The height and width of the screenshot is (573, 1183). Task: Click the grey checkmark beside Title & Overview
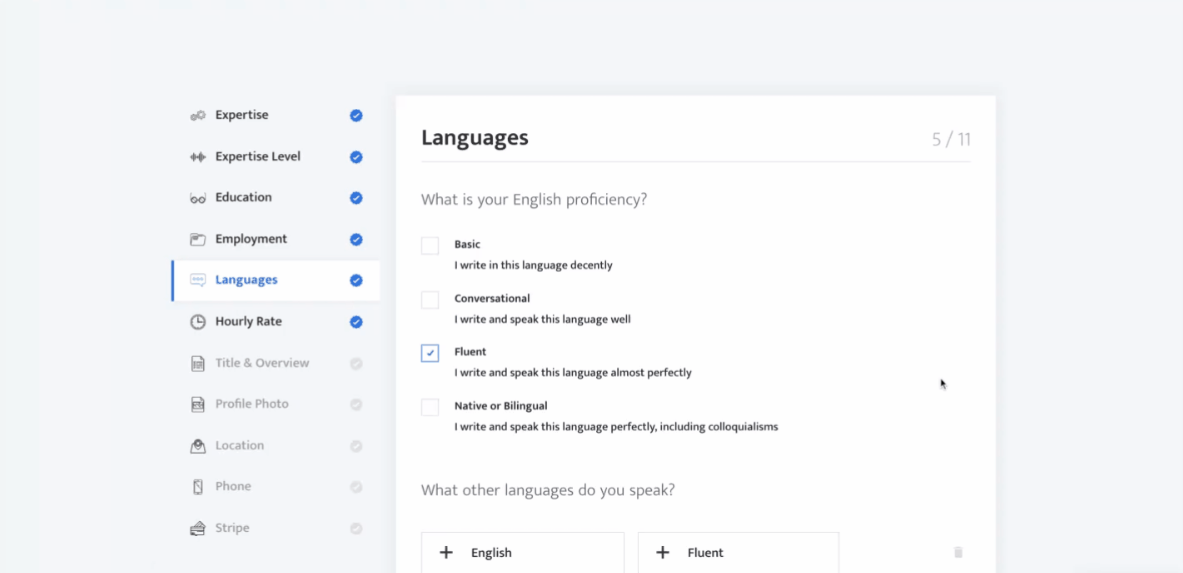[356, 363]
